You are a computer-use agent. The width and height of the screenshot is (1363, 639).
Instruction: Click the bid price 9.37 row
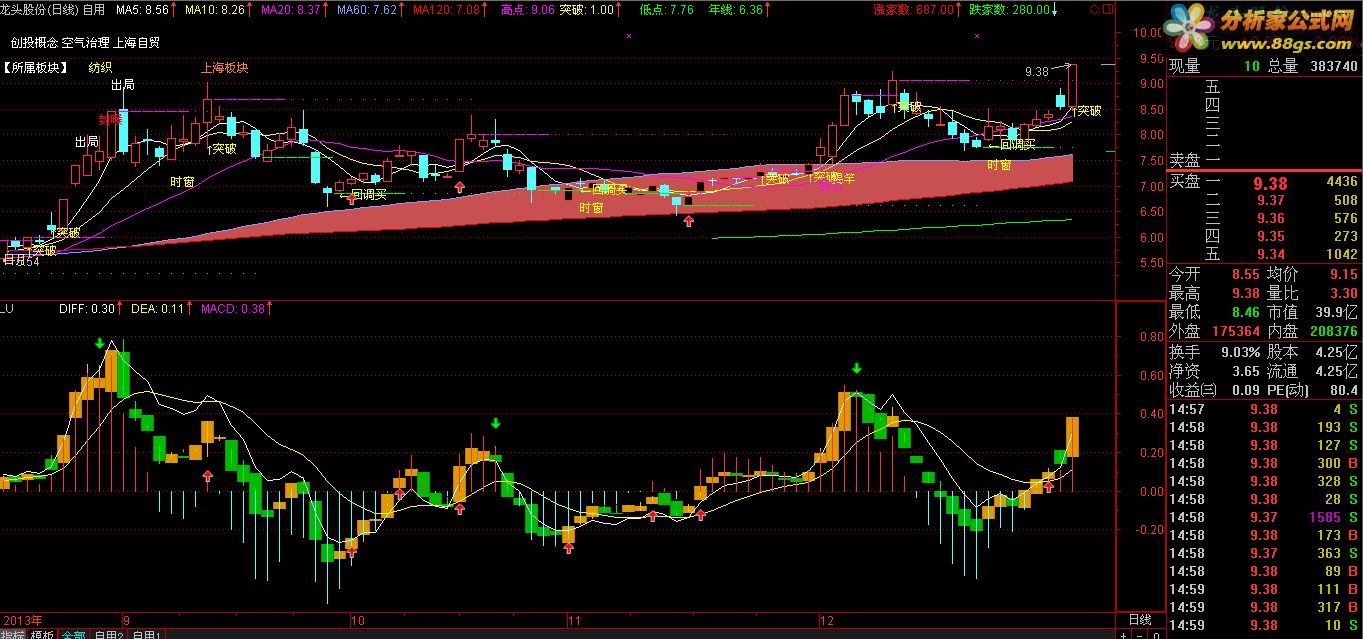[x=1265, y=201]
